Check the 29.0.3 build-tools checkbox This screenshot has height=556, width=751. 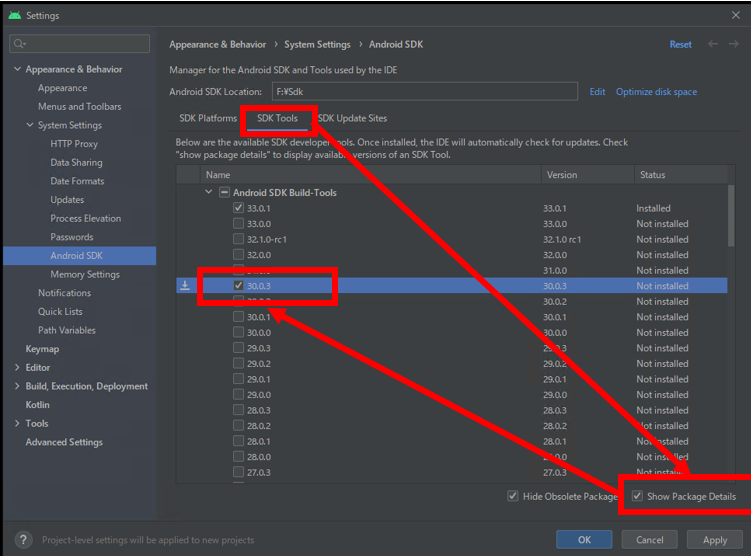click(x=238, y=348)
